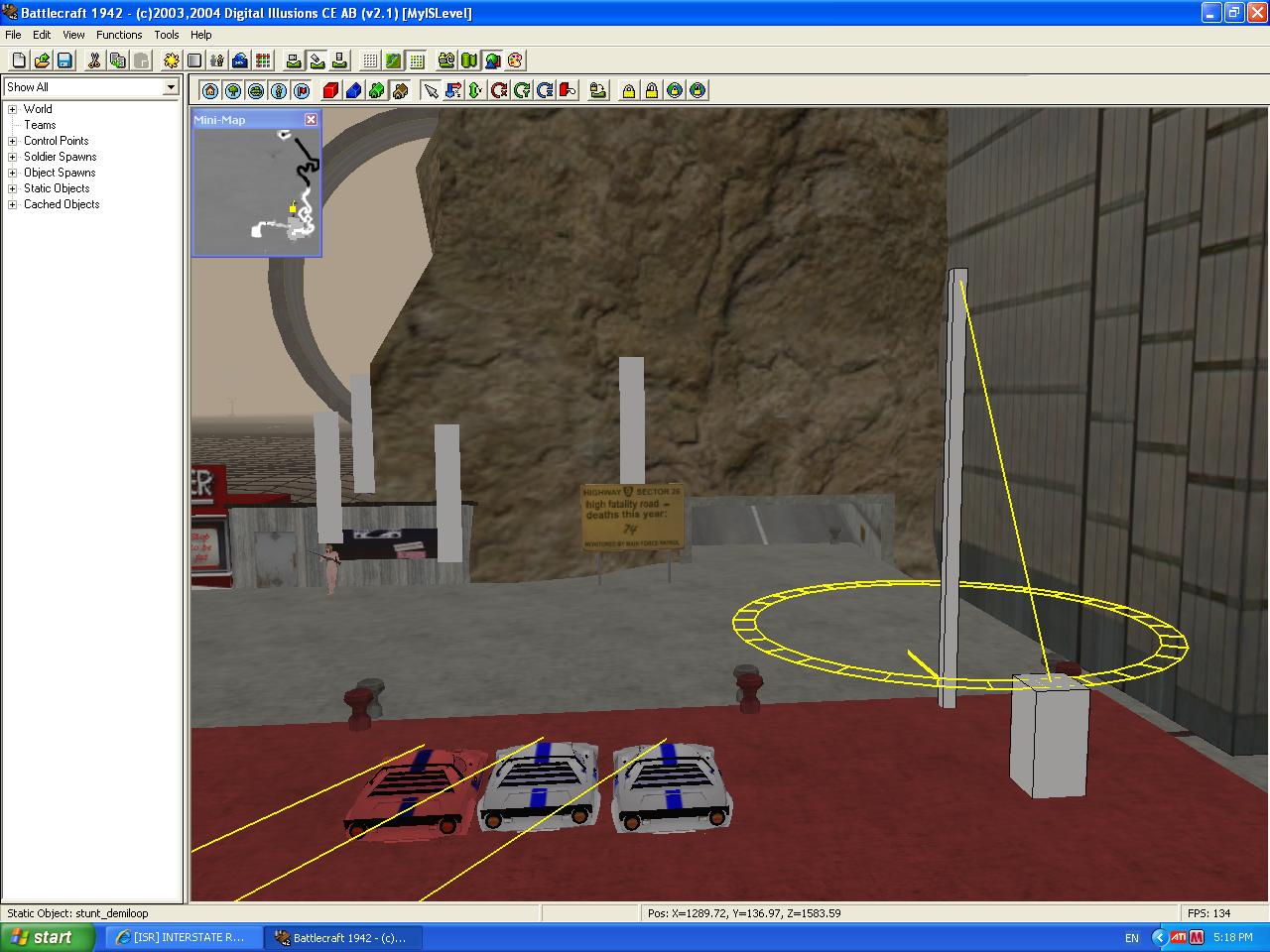Expand the Object Spawns tree node
This screenshot has height=952, width=1270.
tap(13, 173)
